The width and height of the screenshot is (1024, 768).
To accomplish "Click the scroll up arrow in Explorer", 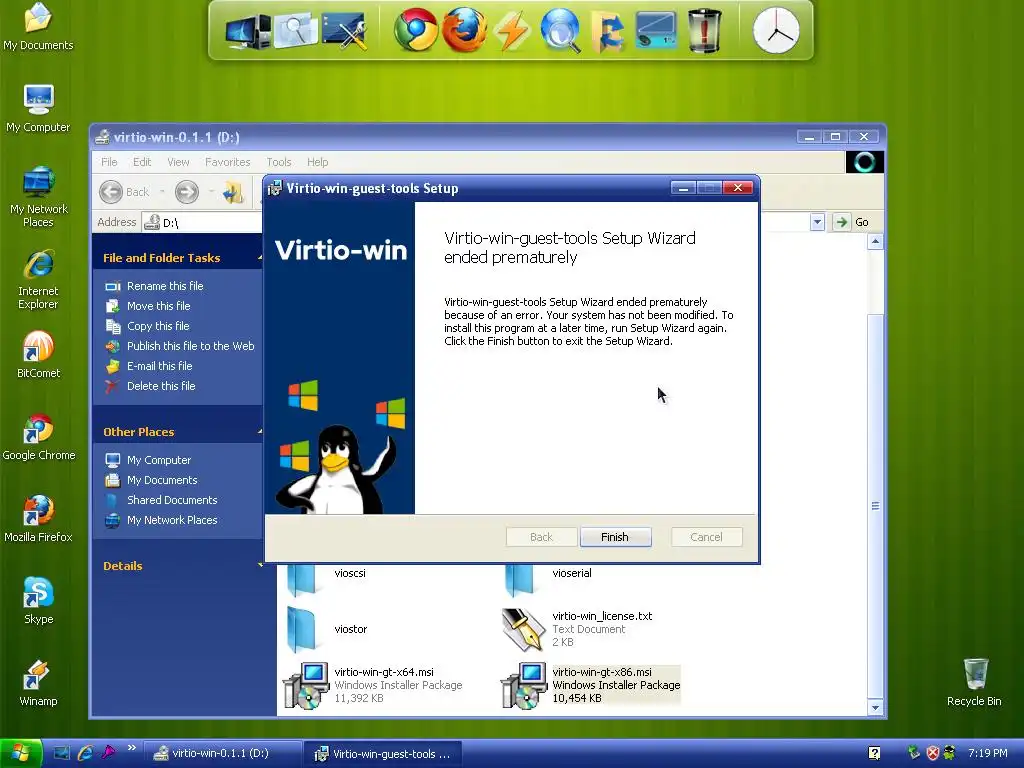I will (875, 242).
